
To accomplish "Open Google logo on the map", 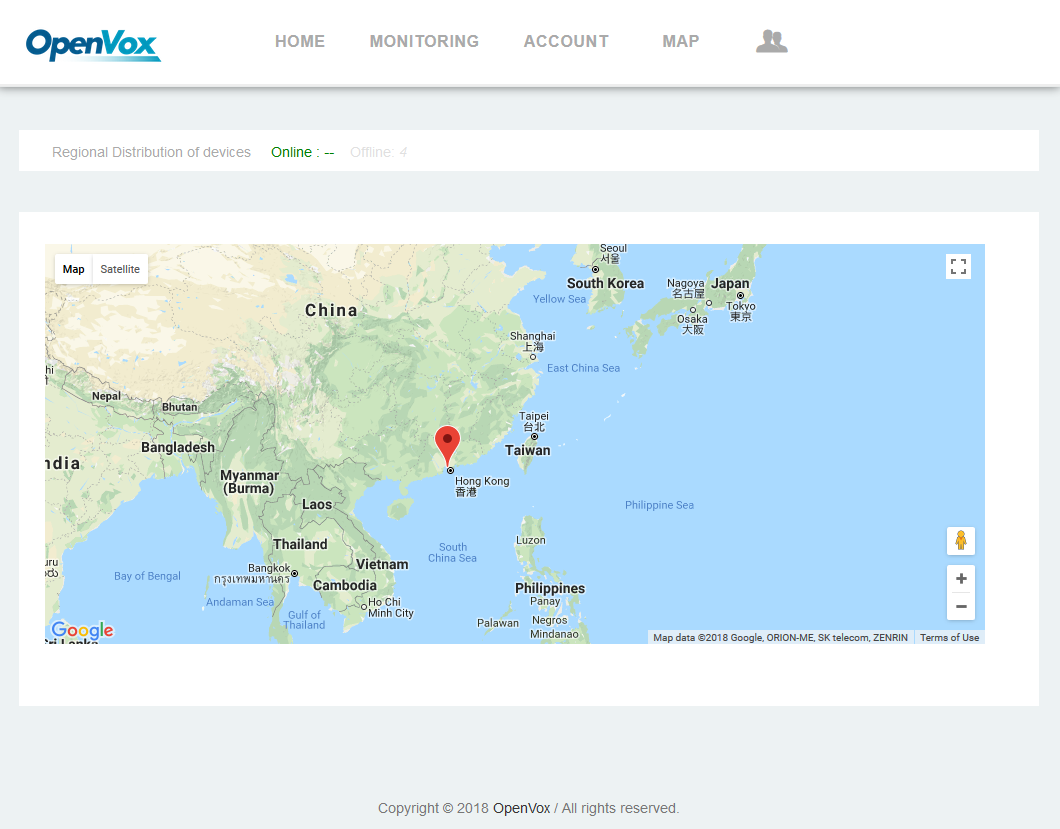I will tap(82, 630).
